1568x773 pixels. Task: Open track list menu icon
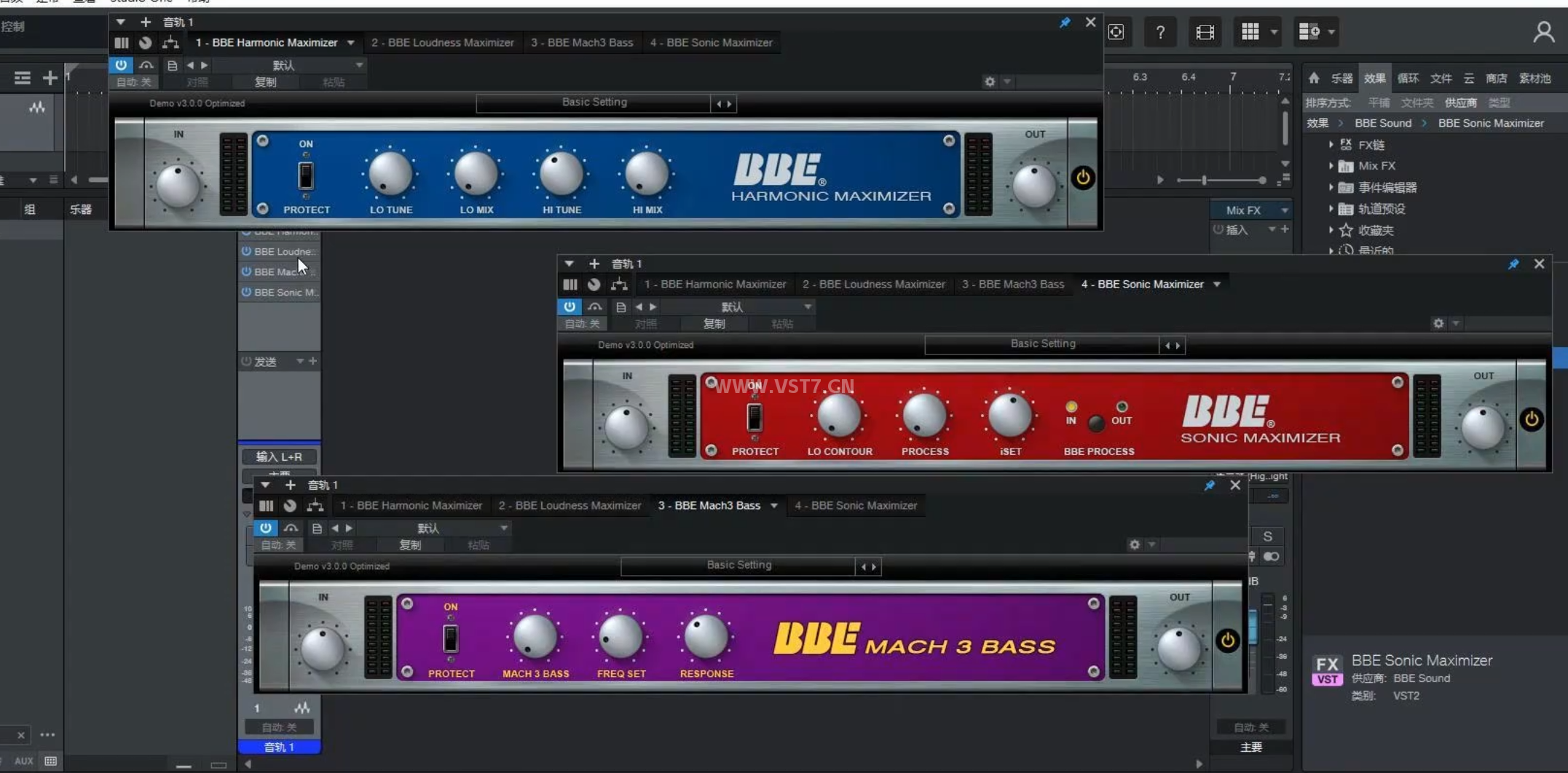(x=23, y=78)
